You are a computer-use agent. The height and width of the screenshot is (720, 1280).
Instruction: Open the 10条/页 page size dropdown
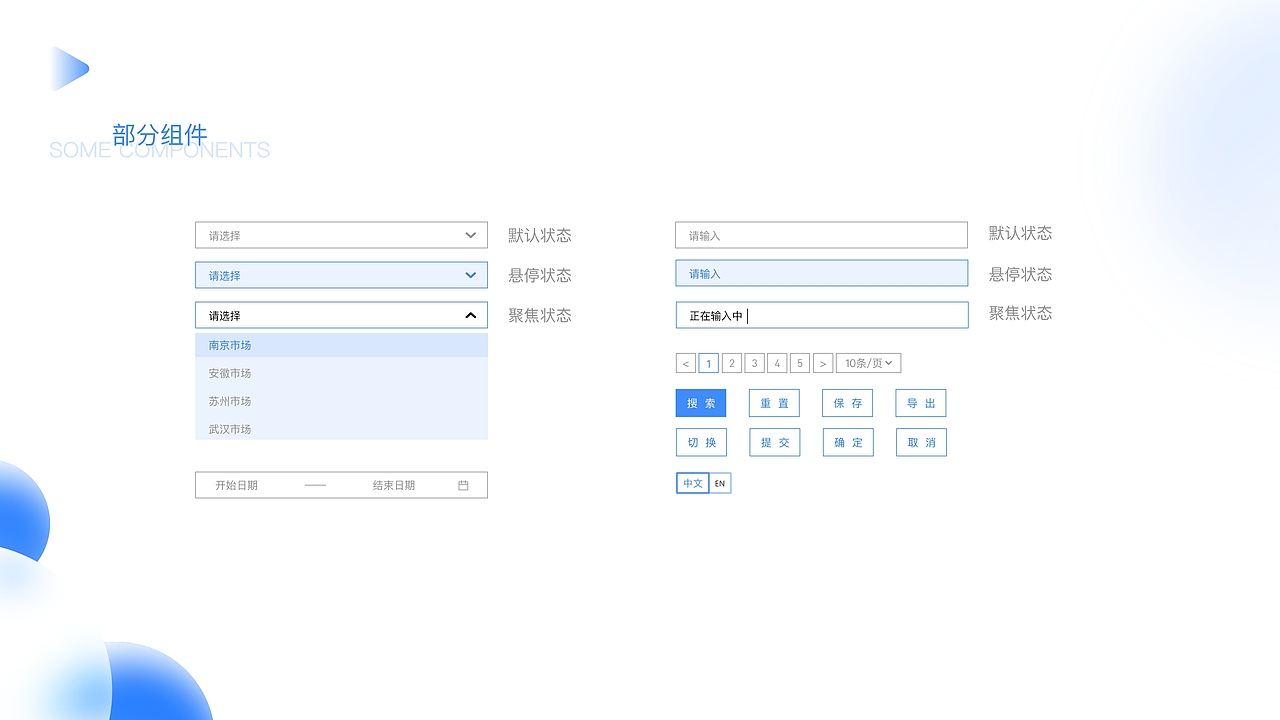click(x=868, y=363)
